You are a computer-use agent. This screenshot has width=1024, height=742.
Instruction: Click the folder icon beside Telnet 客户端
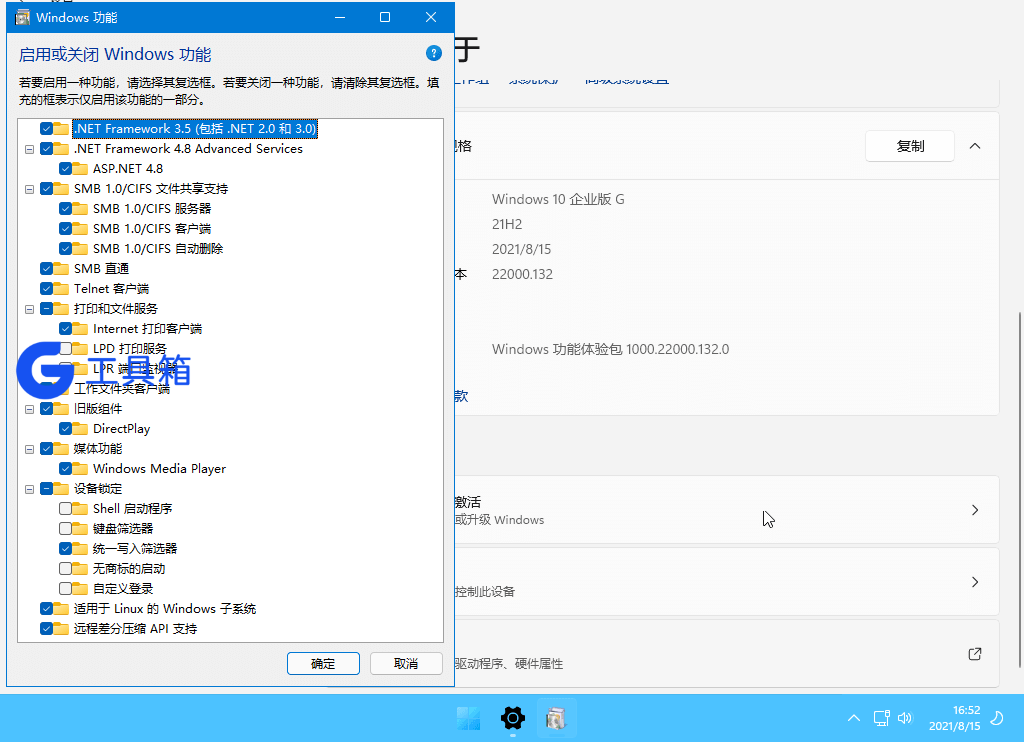[61, 289]
